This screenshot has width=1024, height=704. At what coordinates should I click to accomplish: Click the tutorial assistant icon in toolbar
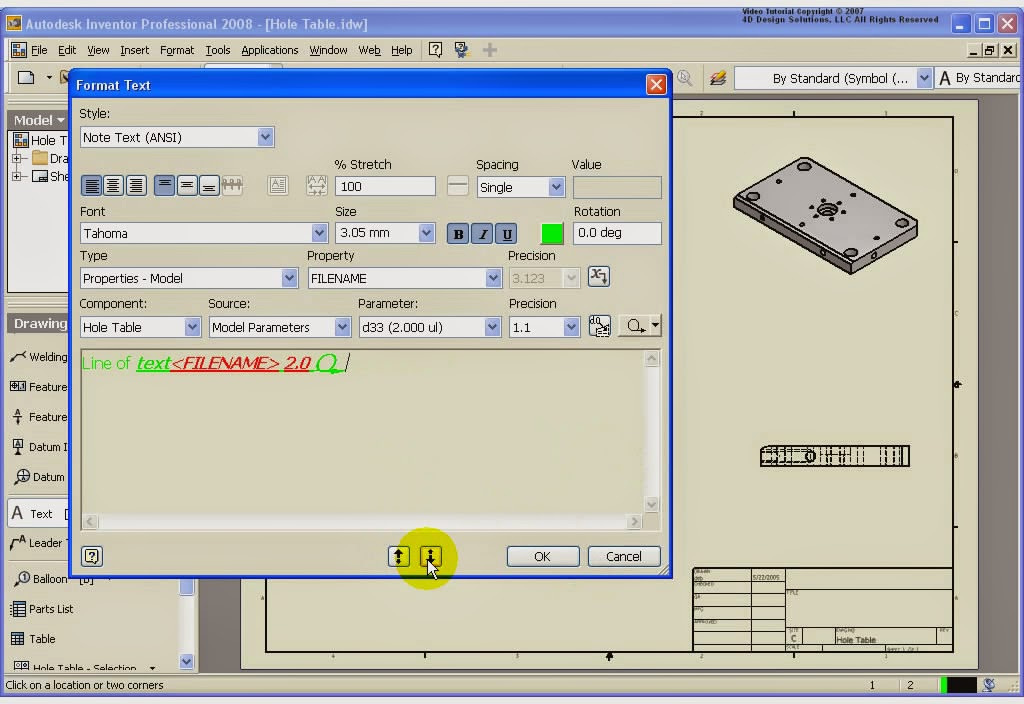coord(462,50)
